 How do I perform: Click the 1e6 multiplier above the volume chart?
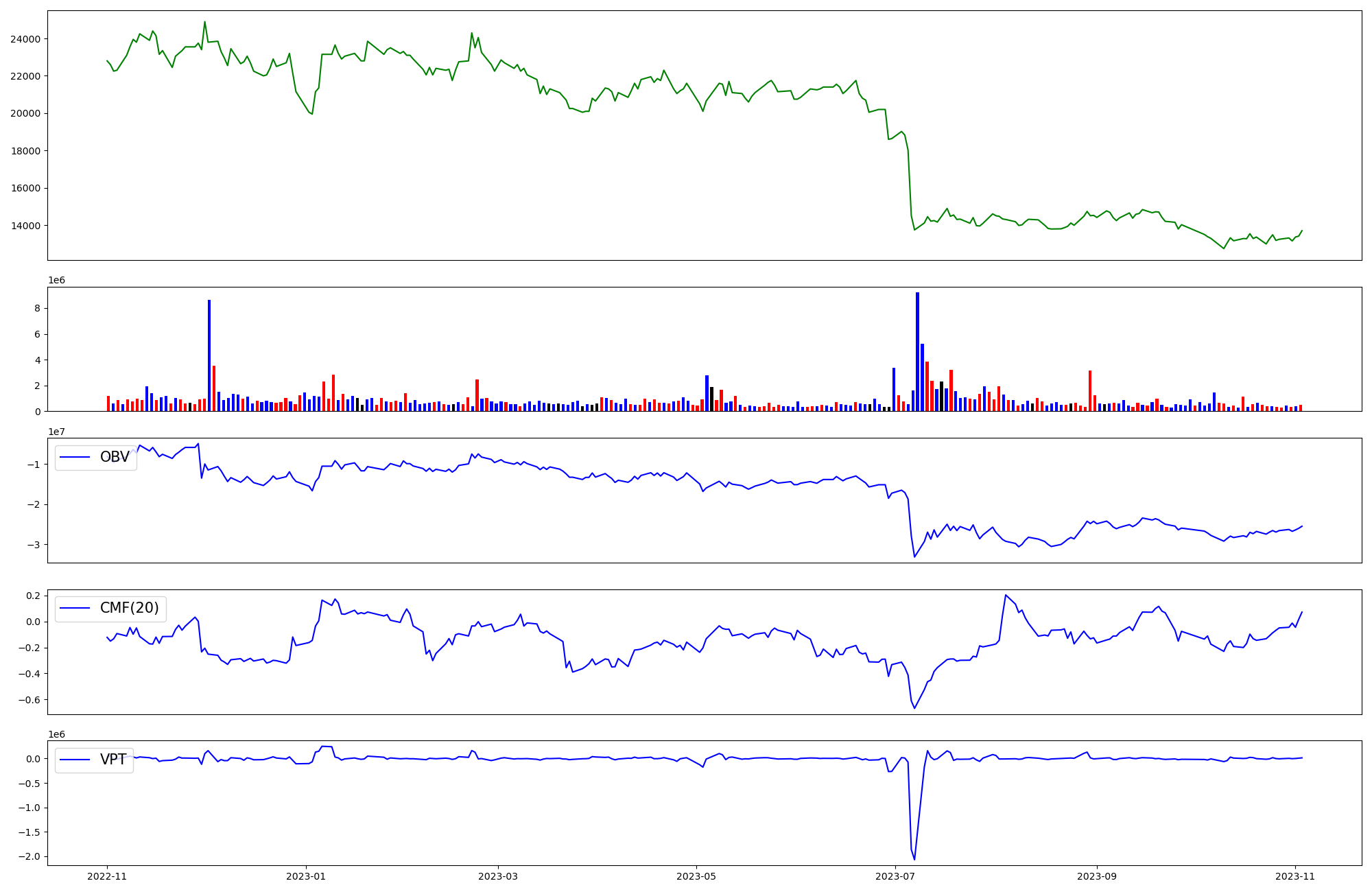tap(56, 281)
